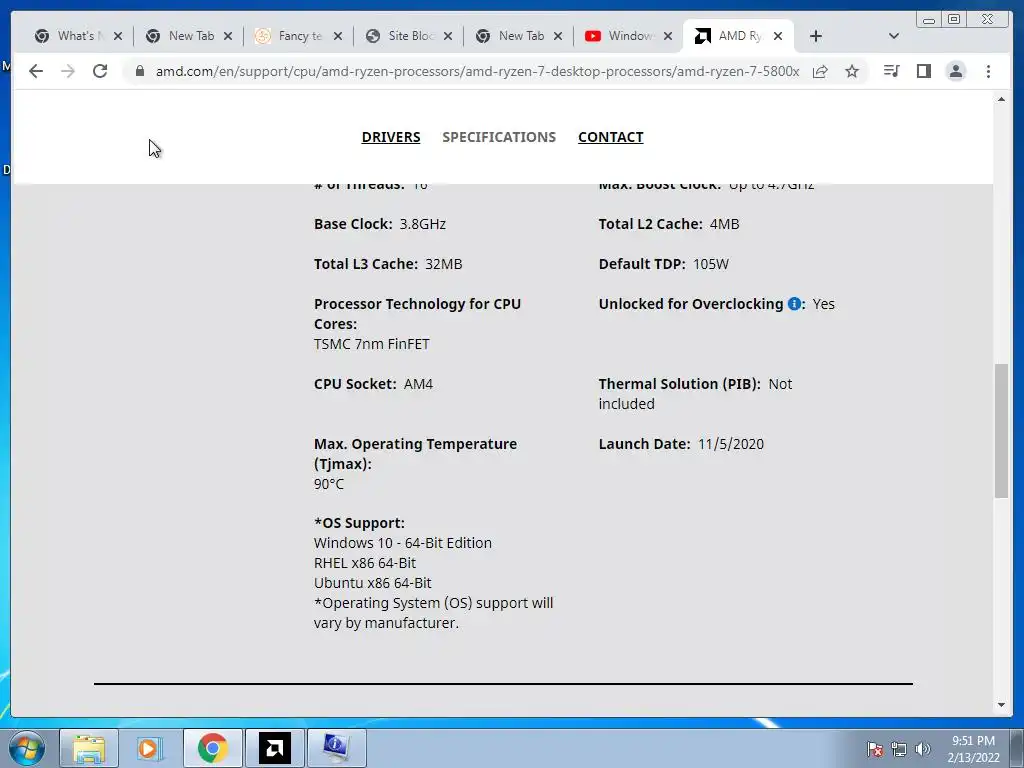Open the network tray icon
1024x768 pixels.
(899, 749)
